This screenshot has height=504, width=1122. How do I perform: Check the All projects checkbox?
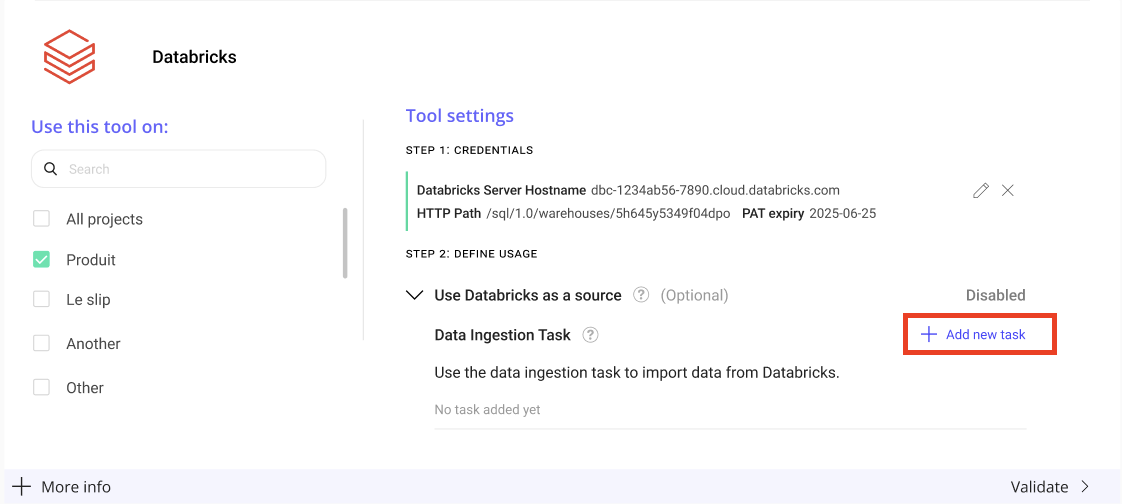pyautogui.click(x=42, y=219)
